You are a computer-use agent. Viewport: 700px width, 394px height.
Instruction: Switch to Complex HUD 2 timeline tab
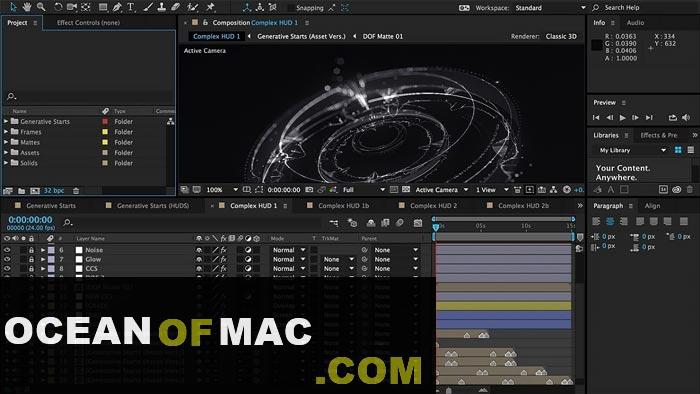click(x=433, y=206)
